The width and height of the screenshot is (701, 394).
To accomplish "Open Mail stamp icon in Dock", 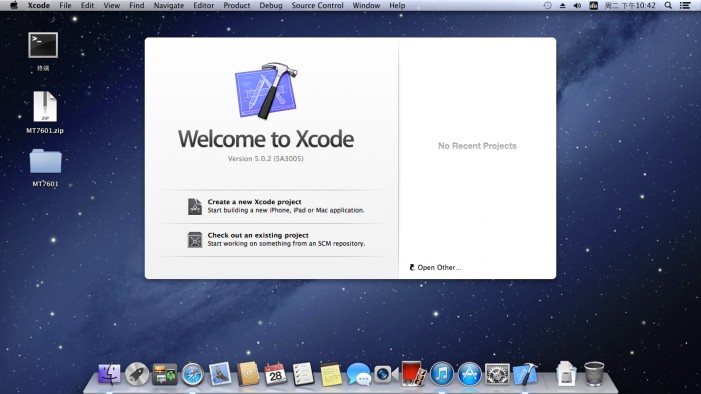I will (220, 374).
